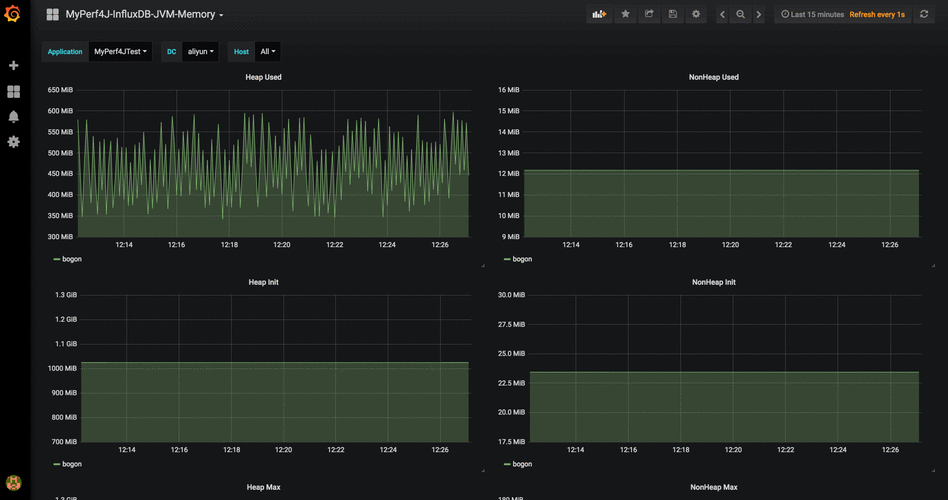Viewport: 948px width, 500px height.
Task: Open the Configuration gear in left sidebar
Action: click(13, 142)
